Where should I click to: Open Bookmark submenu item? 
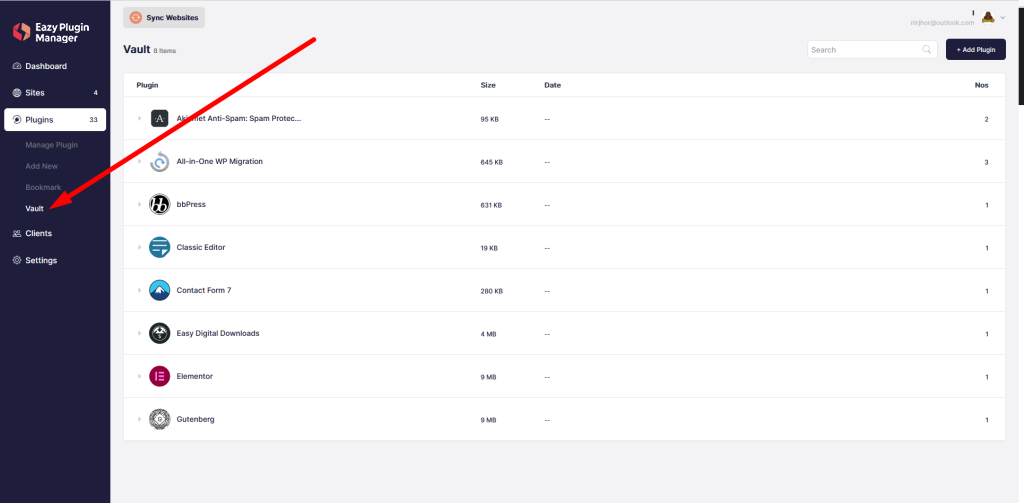point(43,187)
